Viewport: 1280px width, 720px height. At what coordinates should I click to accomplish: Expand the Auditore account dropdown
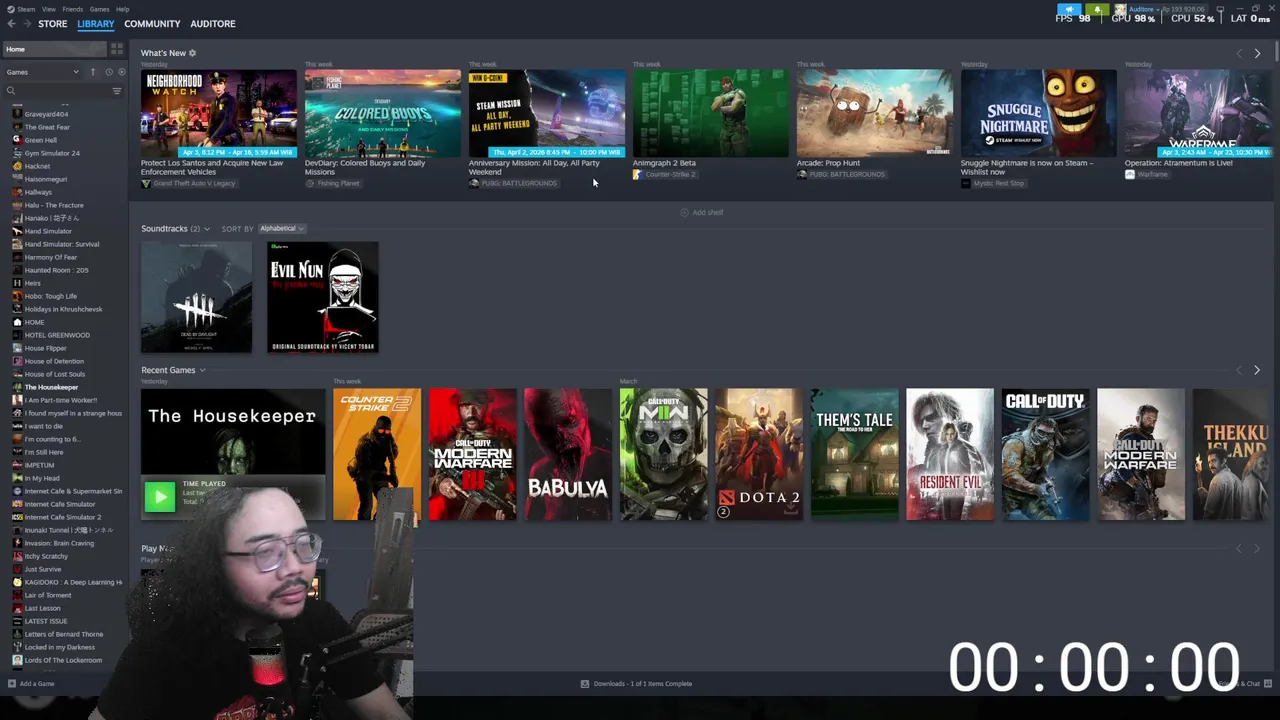(x=1146, y=9)
